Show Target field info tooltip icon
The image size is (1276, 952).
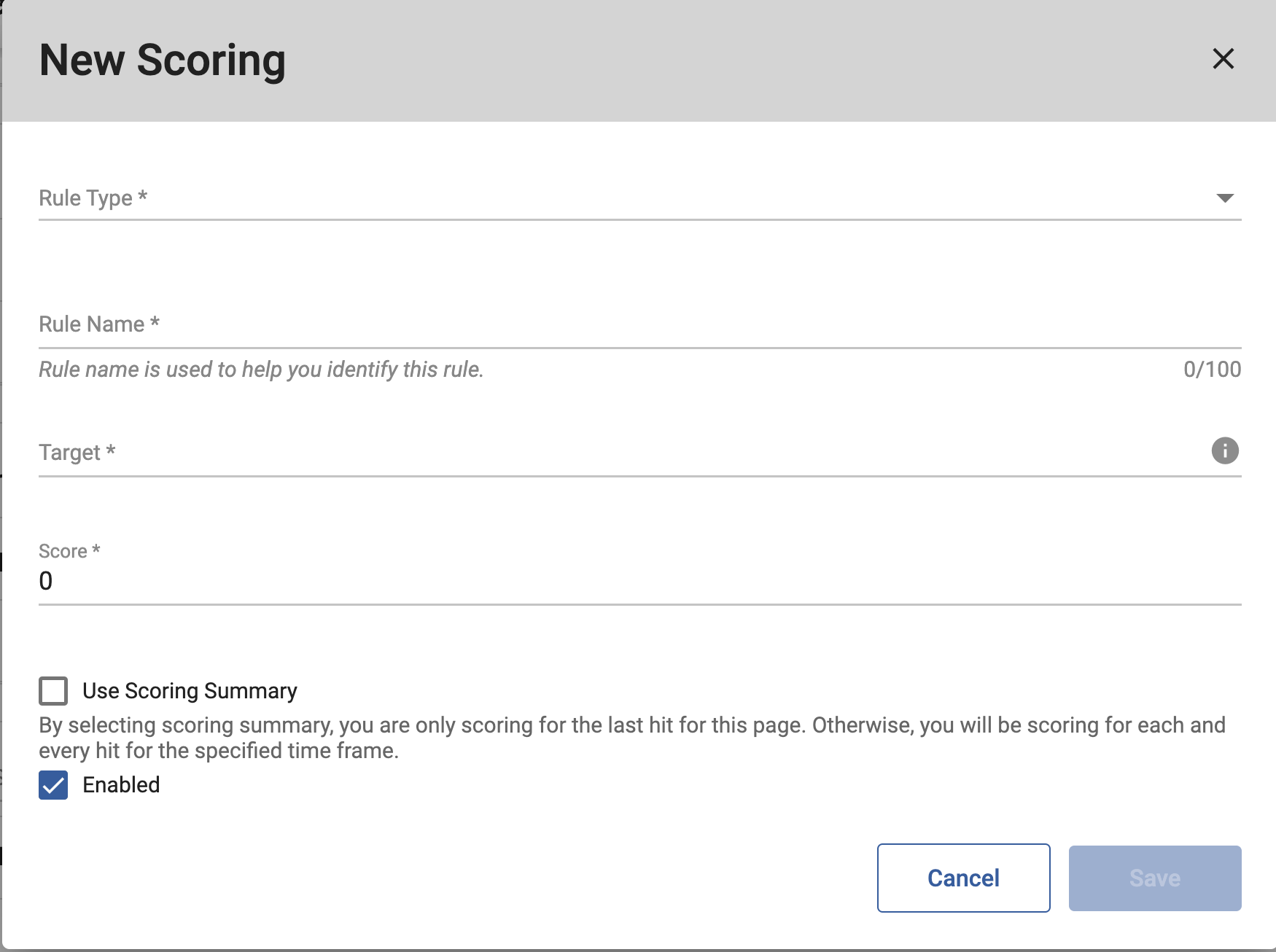point(1225,450)
